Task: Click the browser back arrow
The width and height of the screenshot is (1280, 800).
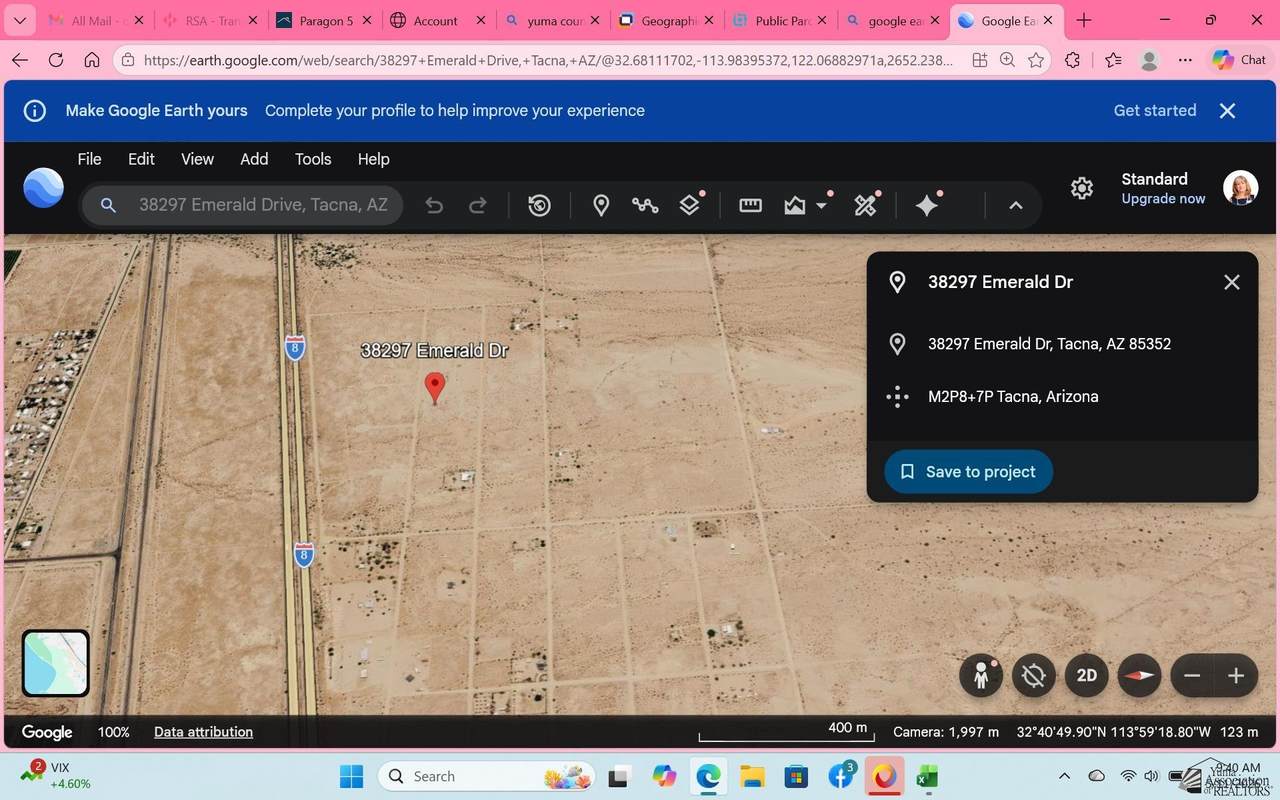Action: [x=20, y=60]
